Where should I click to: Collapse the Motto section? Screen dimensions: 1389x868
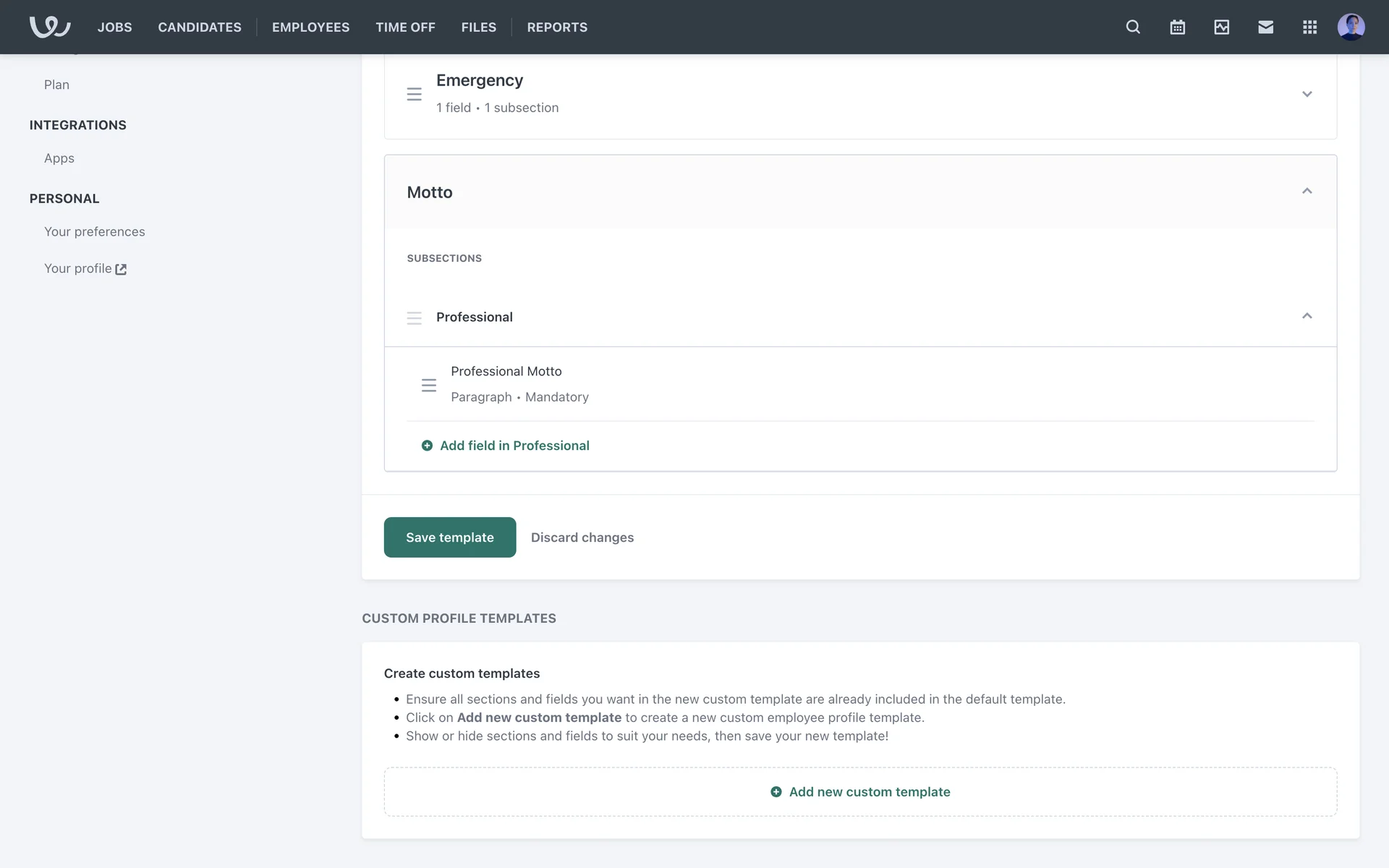pyautogui.click(x=1307, y=192)
